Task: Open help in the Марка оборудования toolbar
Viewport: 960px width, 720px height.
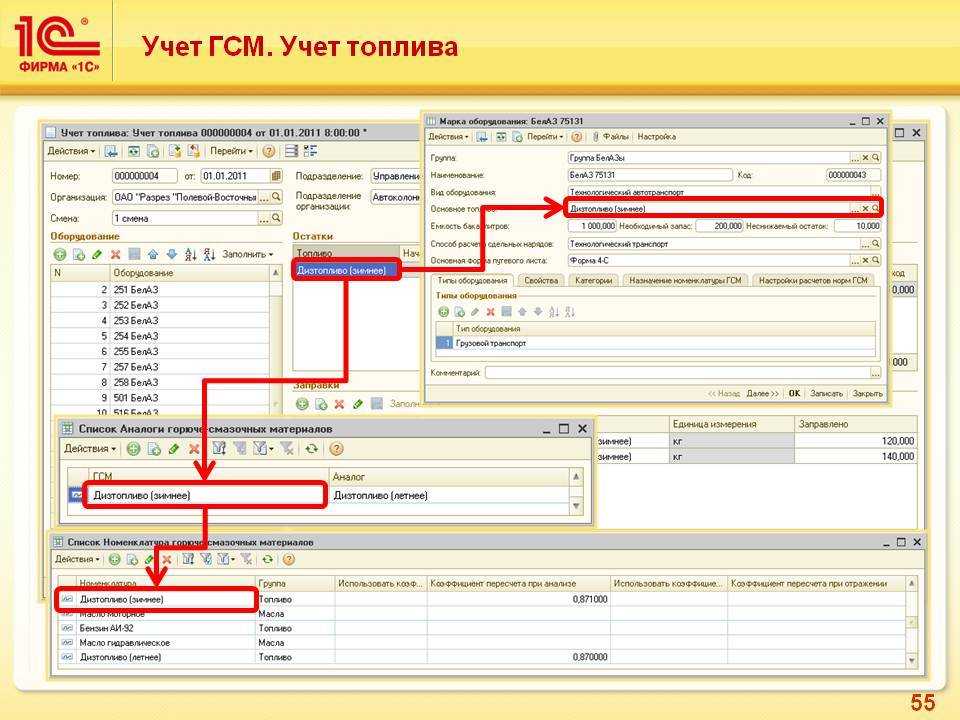Action: pos(576,137)
